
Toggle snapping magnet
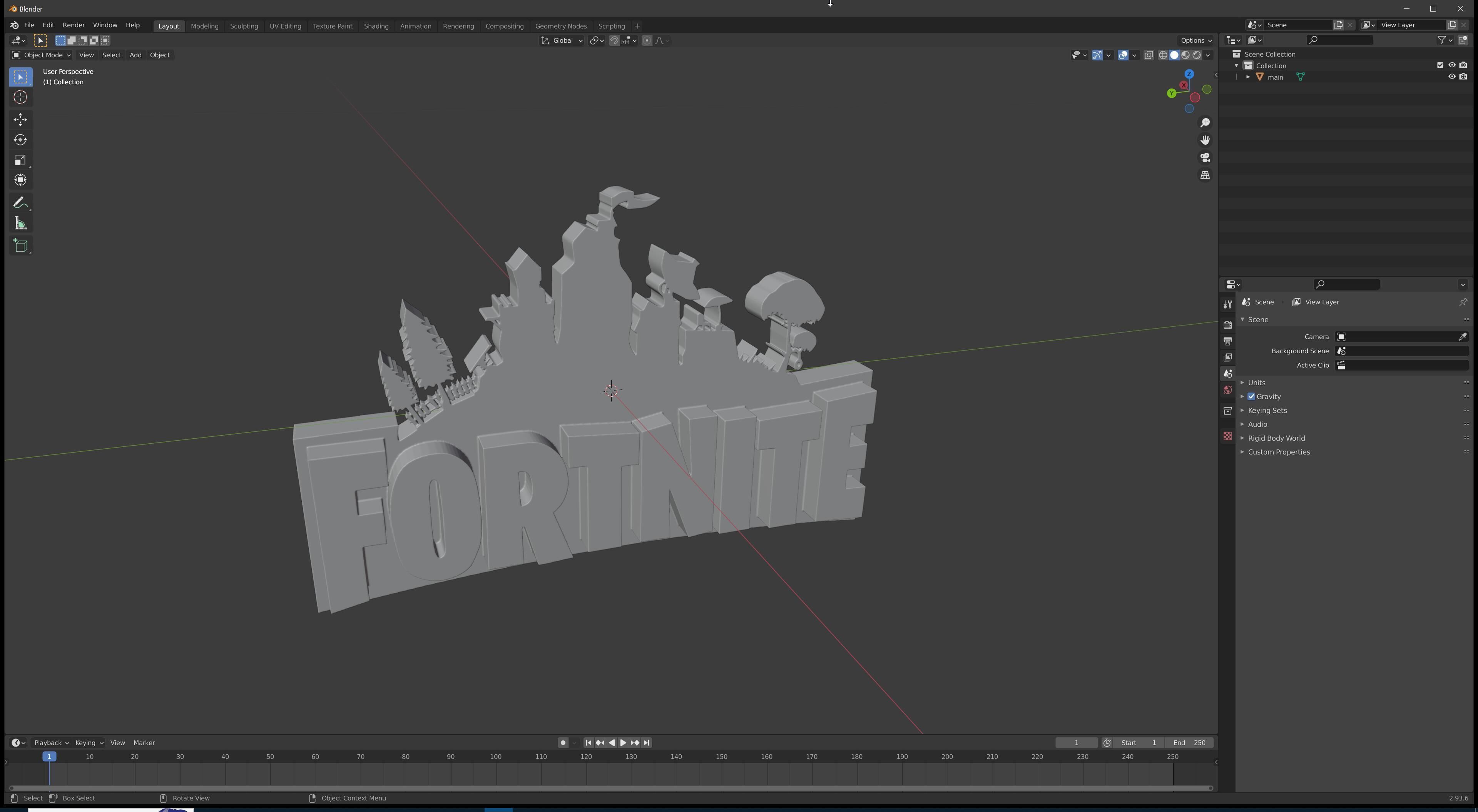pyautogui.click(x=614, y=40)
